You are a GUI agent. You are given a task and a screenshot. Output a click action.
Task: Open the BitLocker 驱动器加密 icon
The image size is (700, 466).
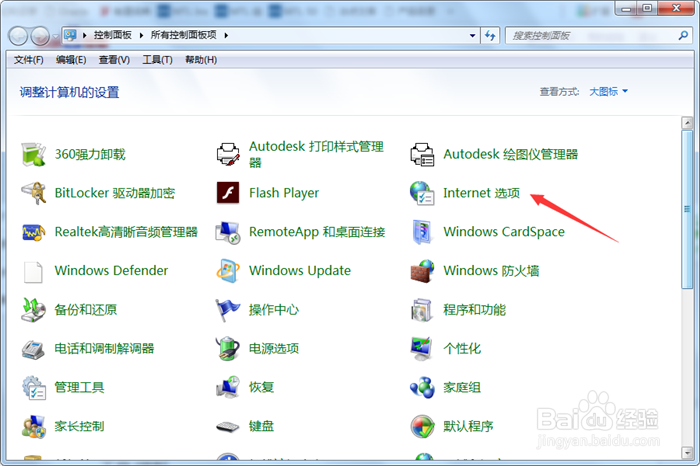click(33, 193)
